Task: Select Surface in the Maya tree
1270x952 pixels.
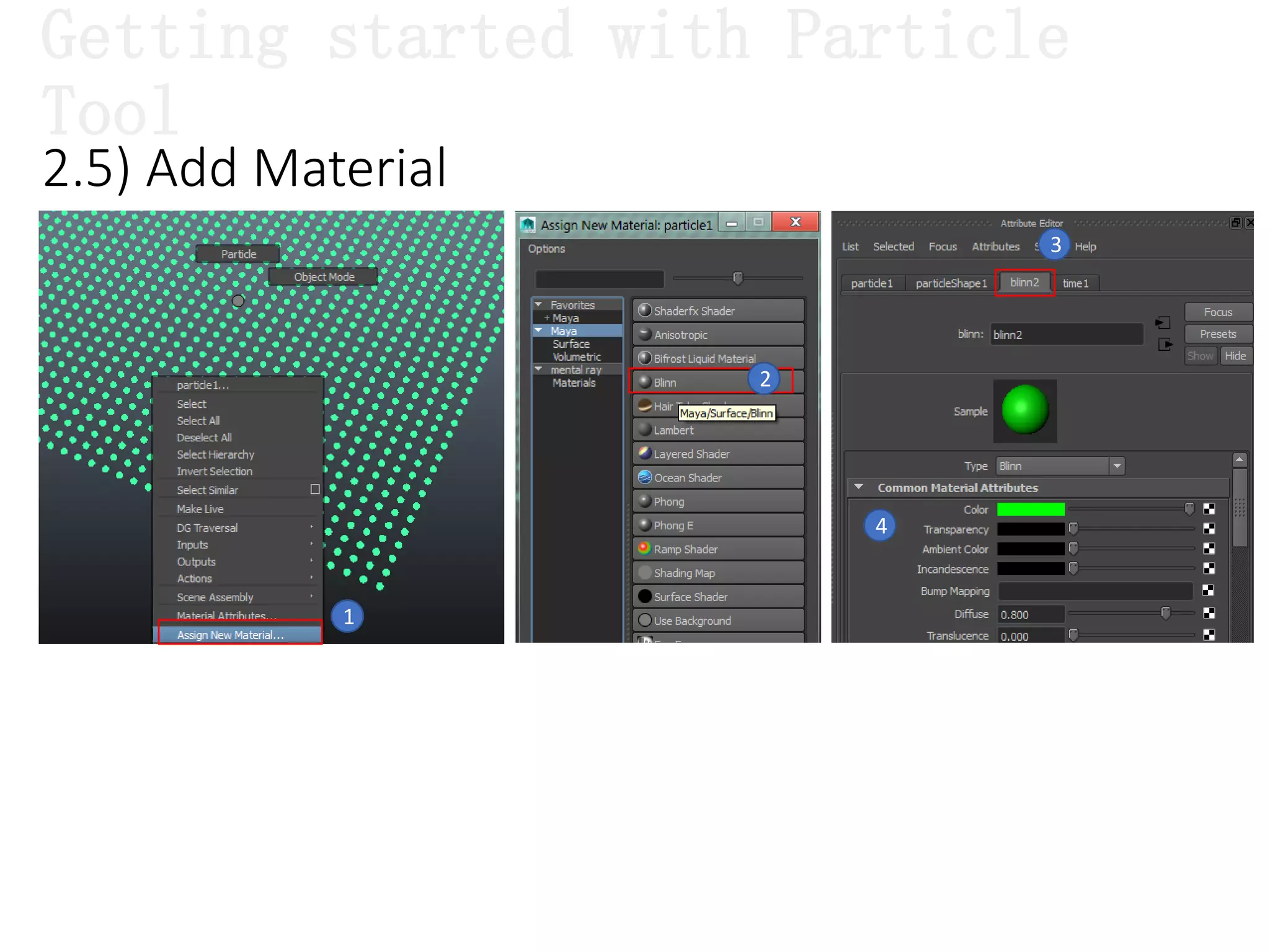Action: pos(571,344)
